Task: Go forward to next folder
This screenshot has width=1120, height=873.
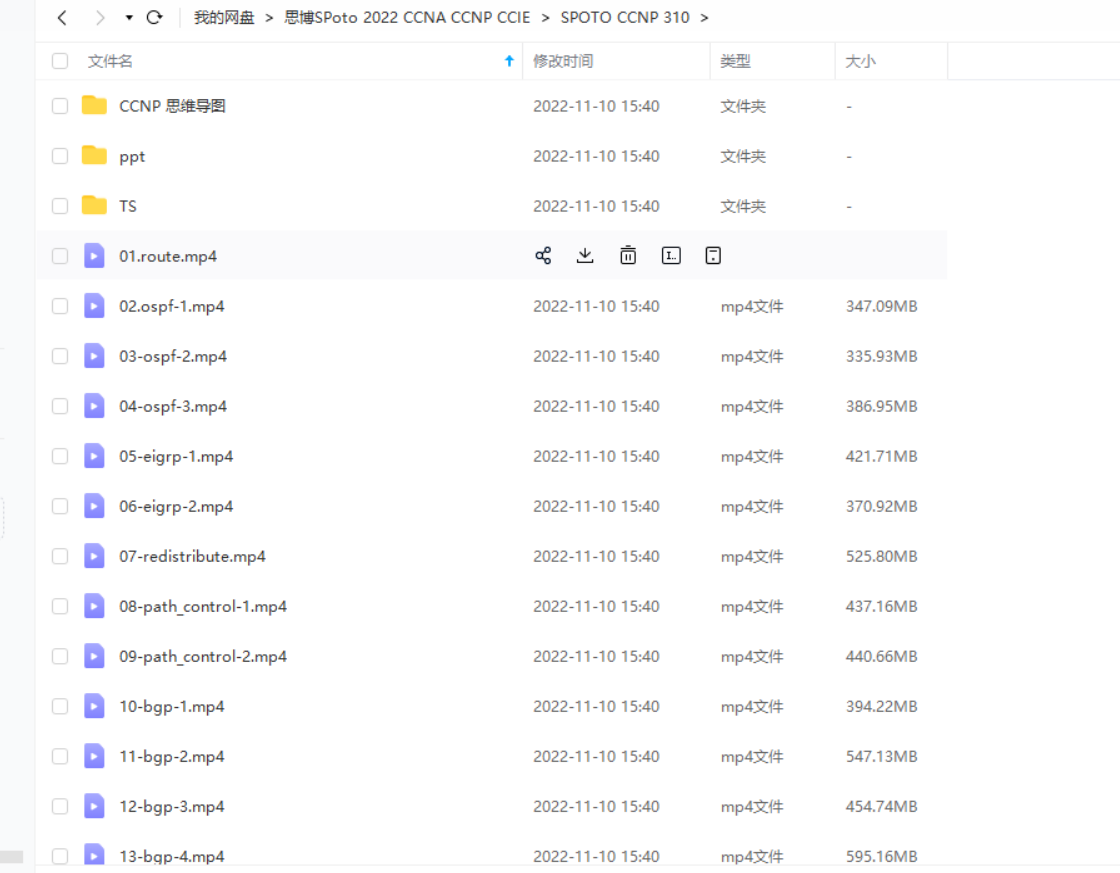Action: coord(100,18)
